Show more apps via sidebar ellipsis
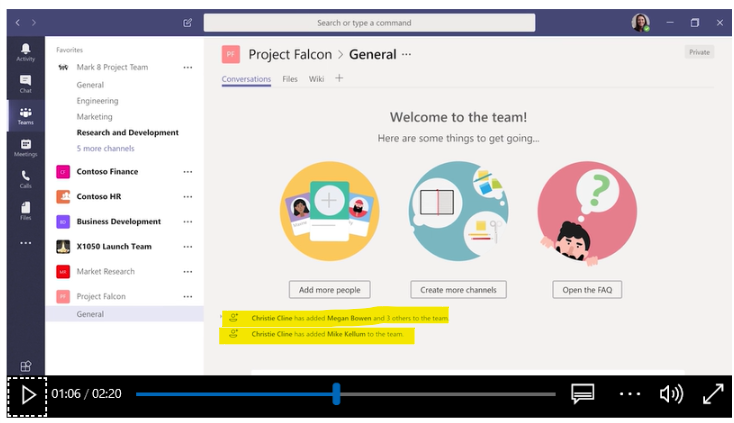 point(25,243)
